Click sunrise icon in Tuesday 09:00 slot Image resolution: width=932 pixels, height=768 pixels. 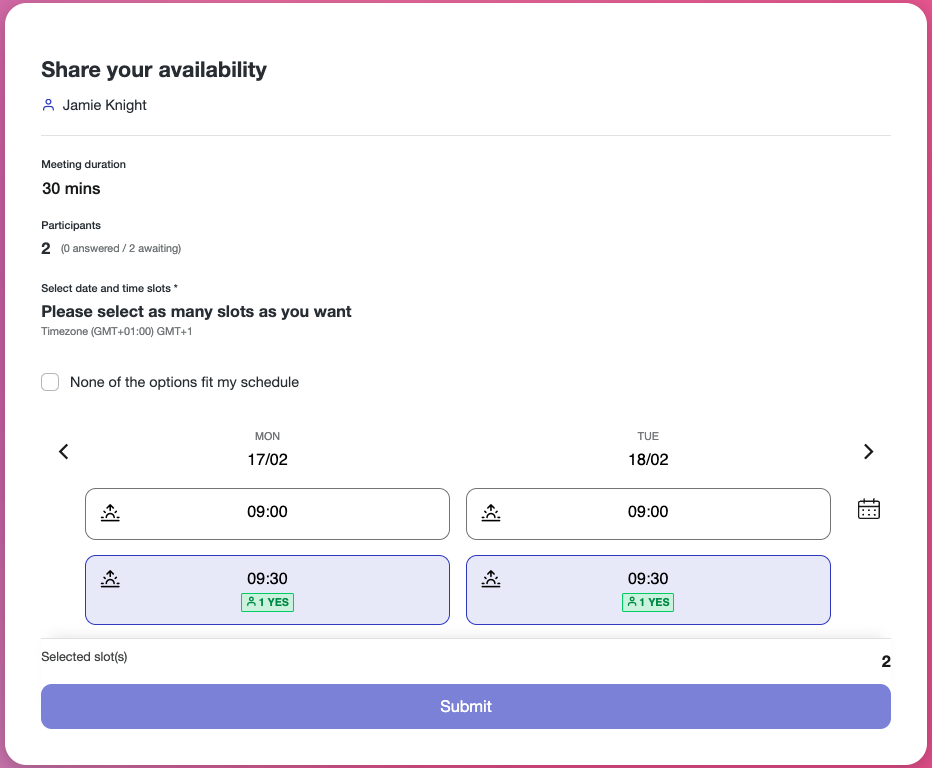491,512
